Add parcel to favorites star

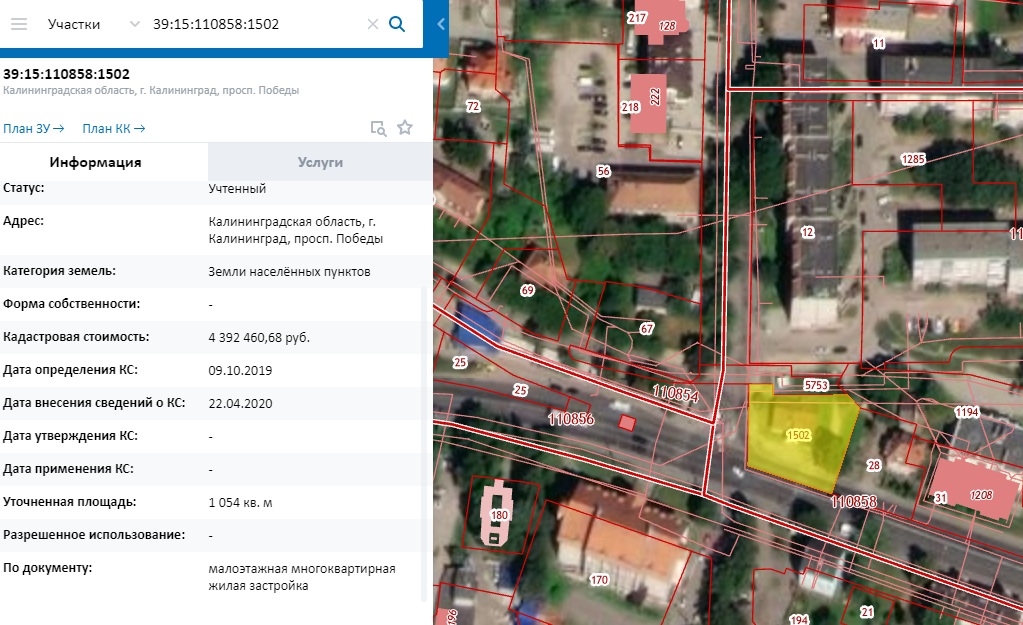click(405, 127)
